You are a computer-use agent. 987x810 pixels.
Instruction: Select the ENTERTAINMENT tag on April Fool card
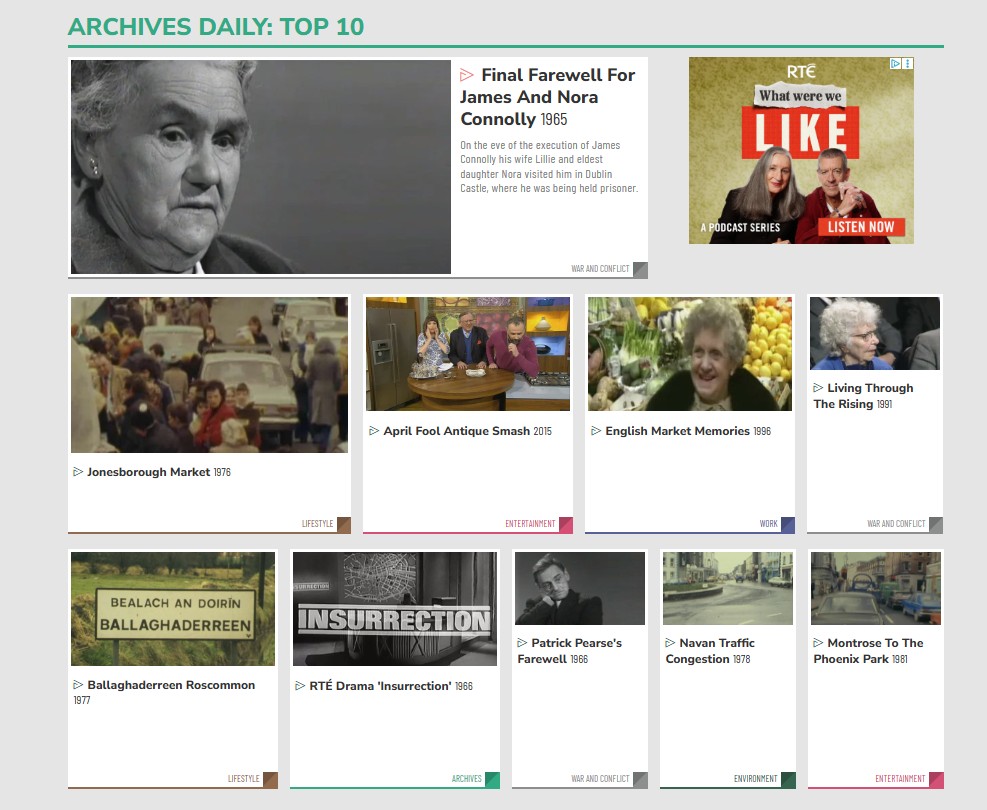tap(531, 523)
